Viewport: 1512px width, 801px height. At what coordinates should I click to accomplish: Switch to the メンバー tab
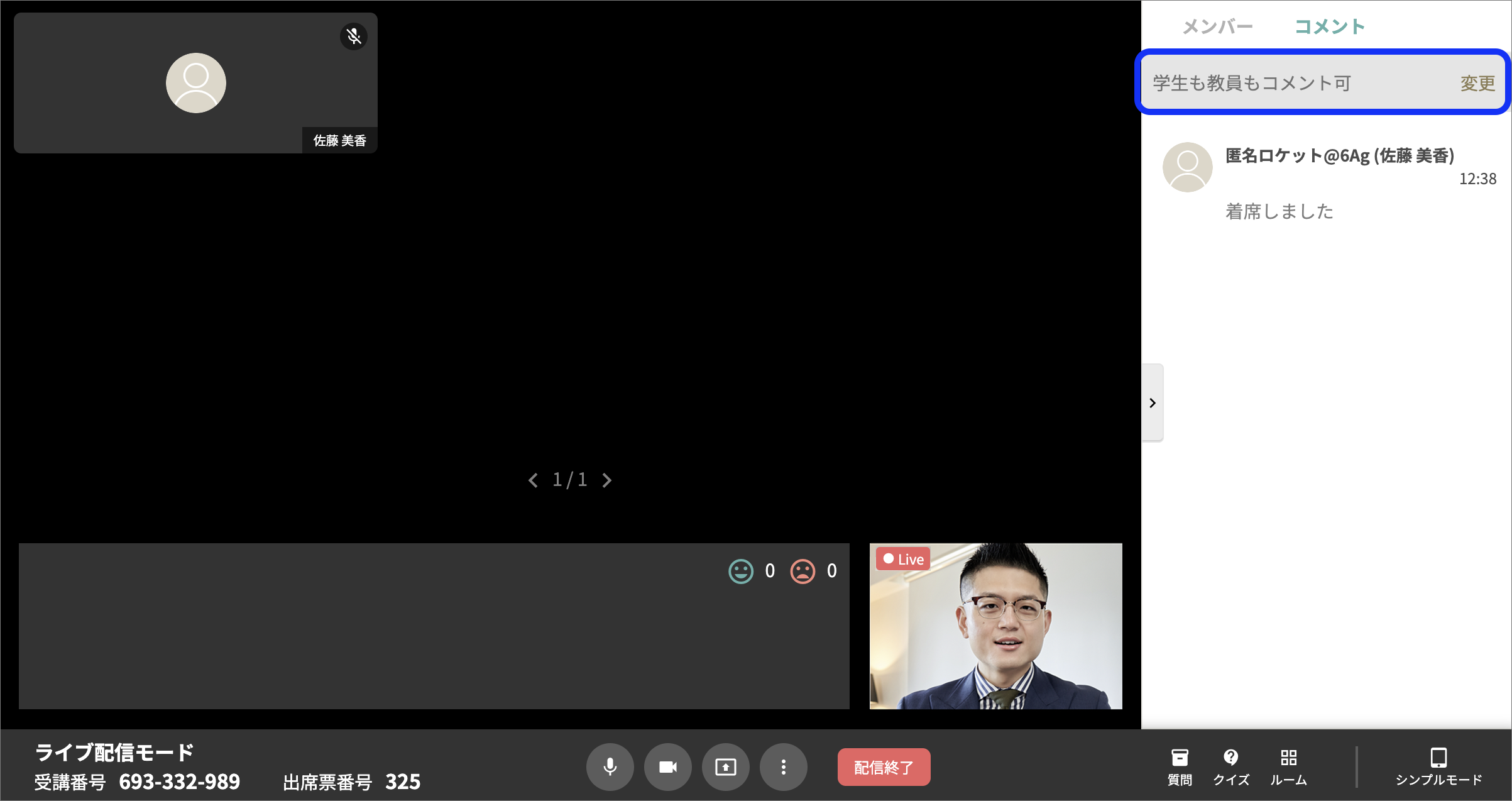tap(1217, 26)
